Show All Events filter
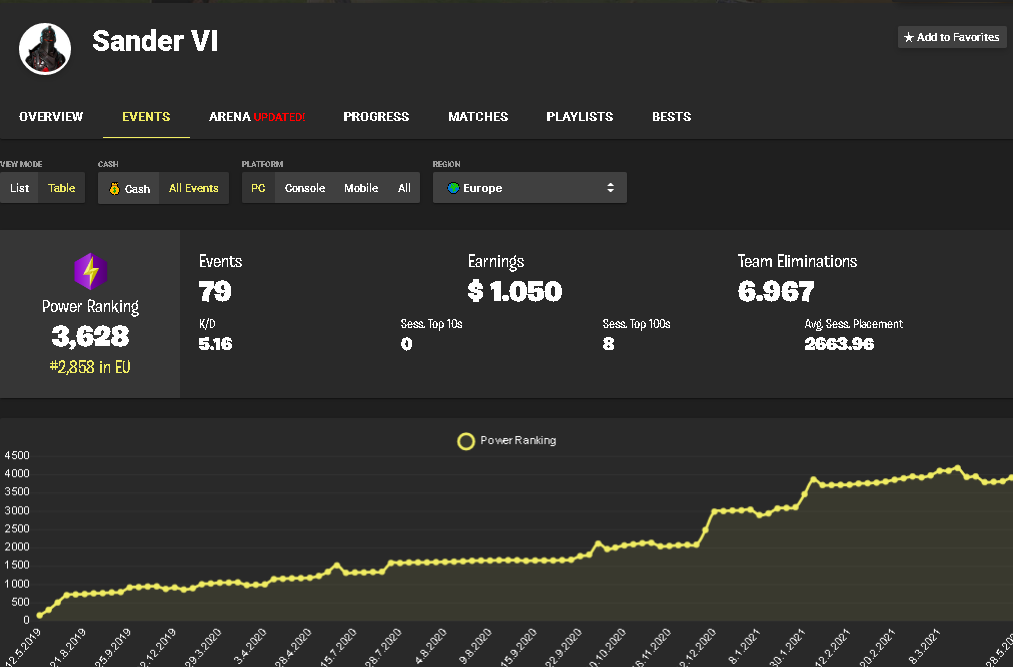This screenshot has width=1013, height=667. (x=194, y=188)
